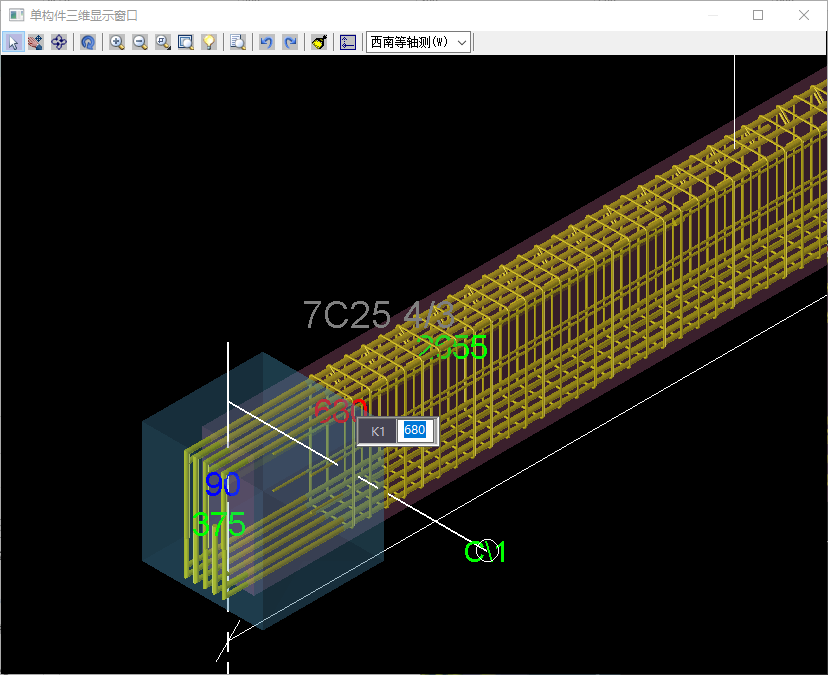Image resolution: width=828 pixels, height=675 pixels.
Task: Click the K1 label in popup
Action: click(x=378, y=431)
